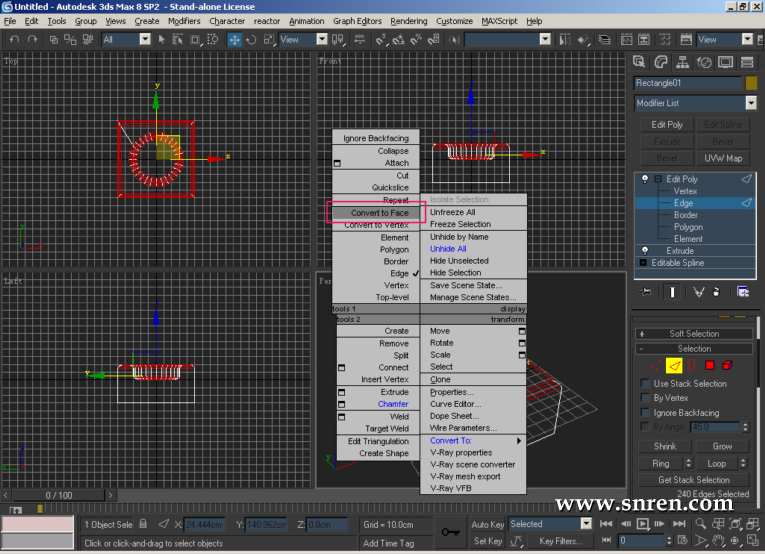Click the Set Keys key icon
The image size is (765, 554).
coord(450,532)
